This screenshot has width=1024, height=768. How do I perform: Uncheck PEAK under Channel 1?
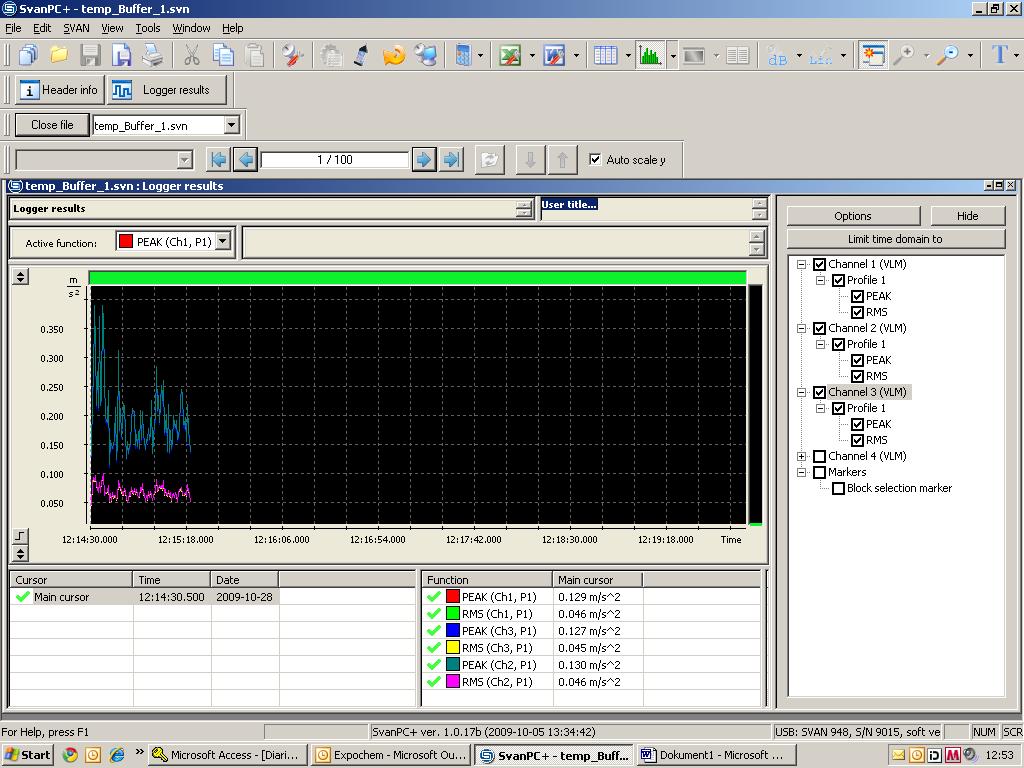pyautogui.click(x=857, y=296)
